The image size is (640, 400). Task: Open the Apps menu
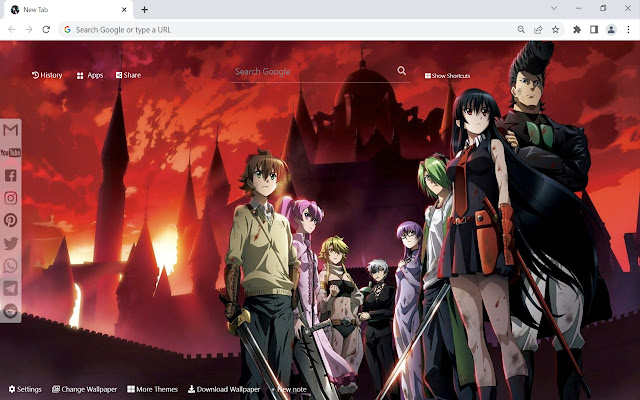[x=90, y=75]
